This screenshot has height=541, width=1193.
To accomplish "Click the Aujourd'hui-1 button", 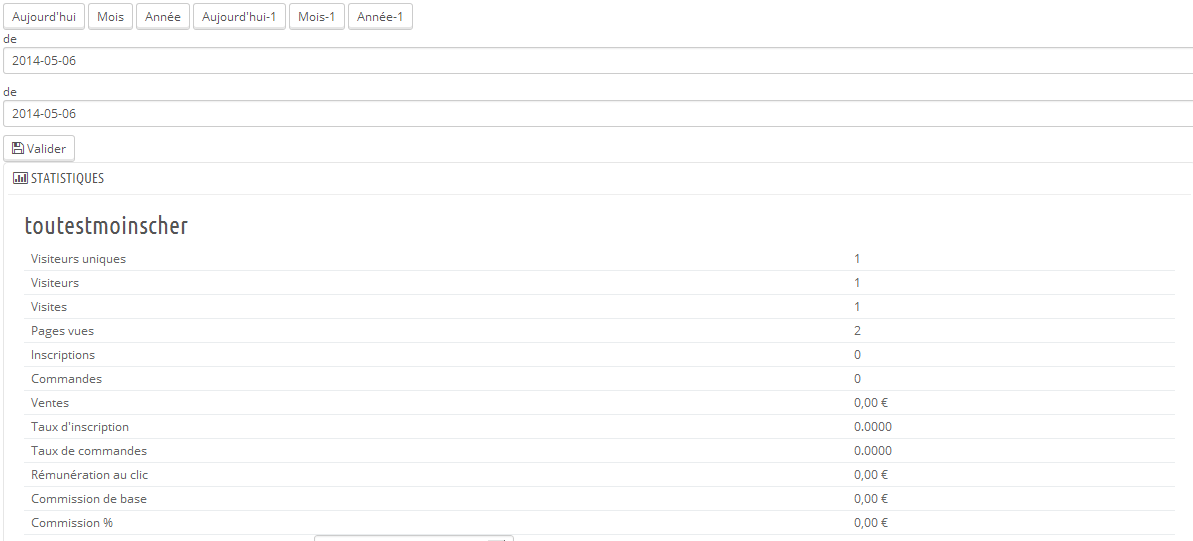I will pyautogui.click(x=239, y=17).
